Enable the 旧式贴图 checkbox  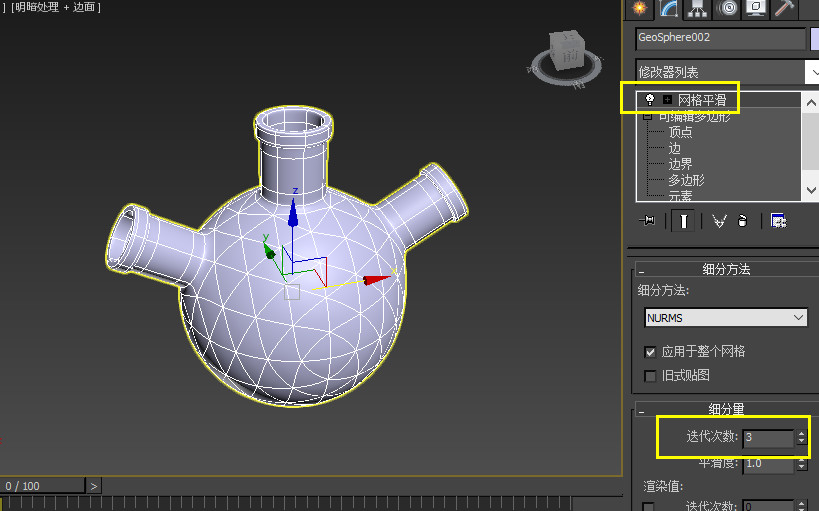pyautogui.click(x=650, y=376)
